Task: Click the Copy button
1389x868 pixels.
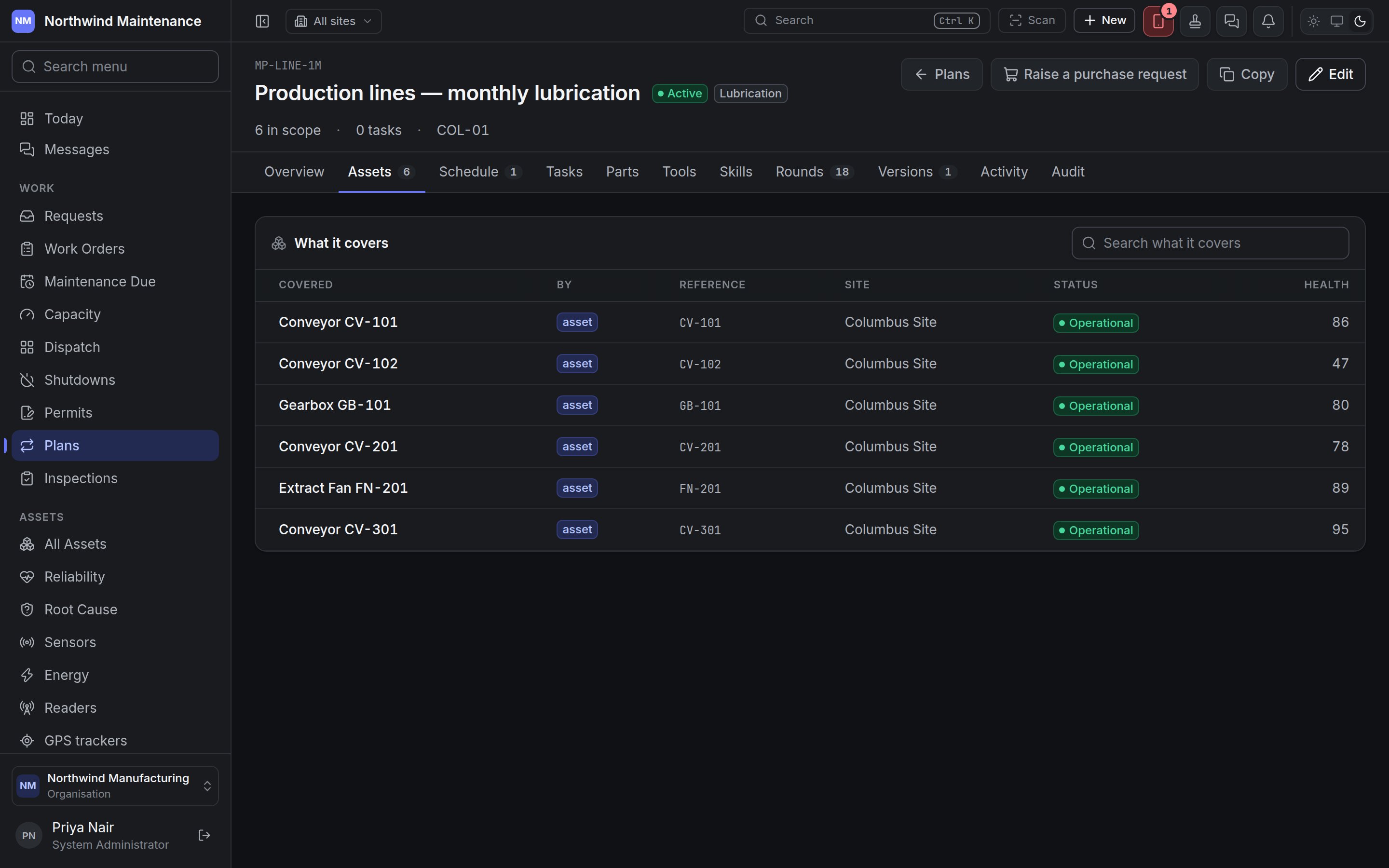Action: pos(1247,74)
